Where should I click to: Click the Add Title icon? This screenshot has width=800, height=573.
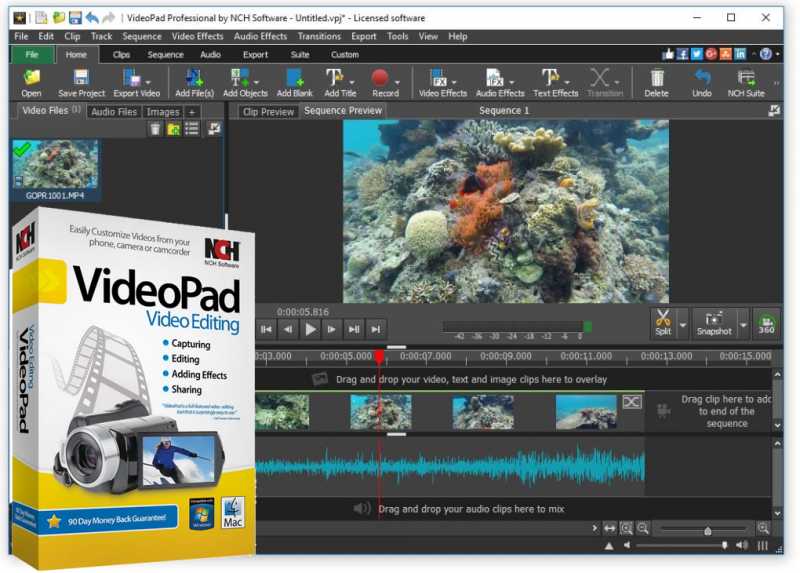335,83
